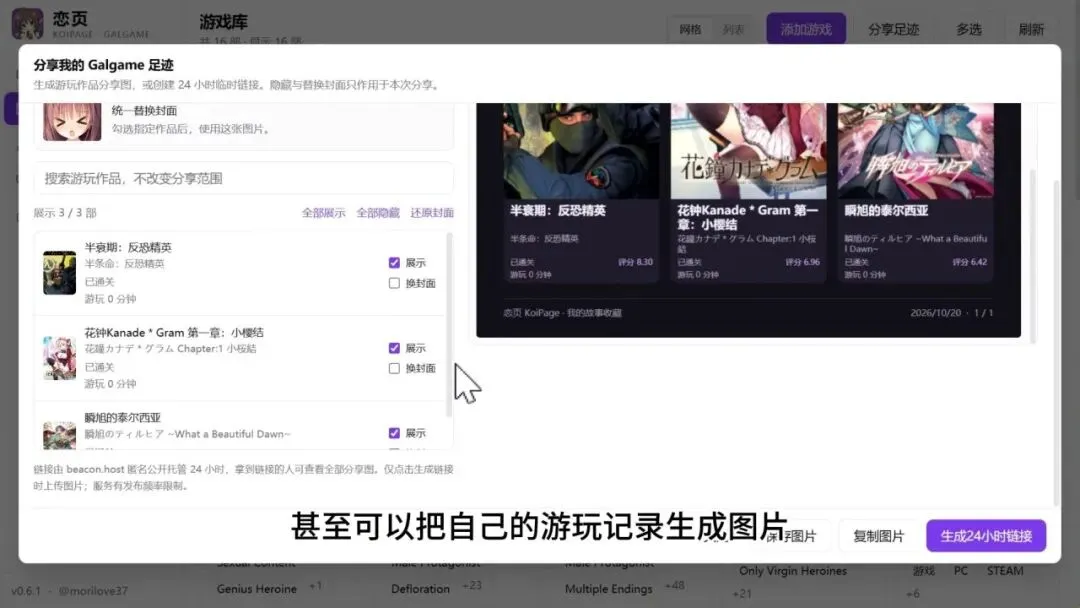Click 复制图片 button
The width and height of the screenshot is (1080, 608).
tap(878, 536)
